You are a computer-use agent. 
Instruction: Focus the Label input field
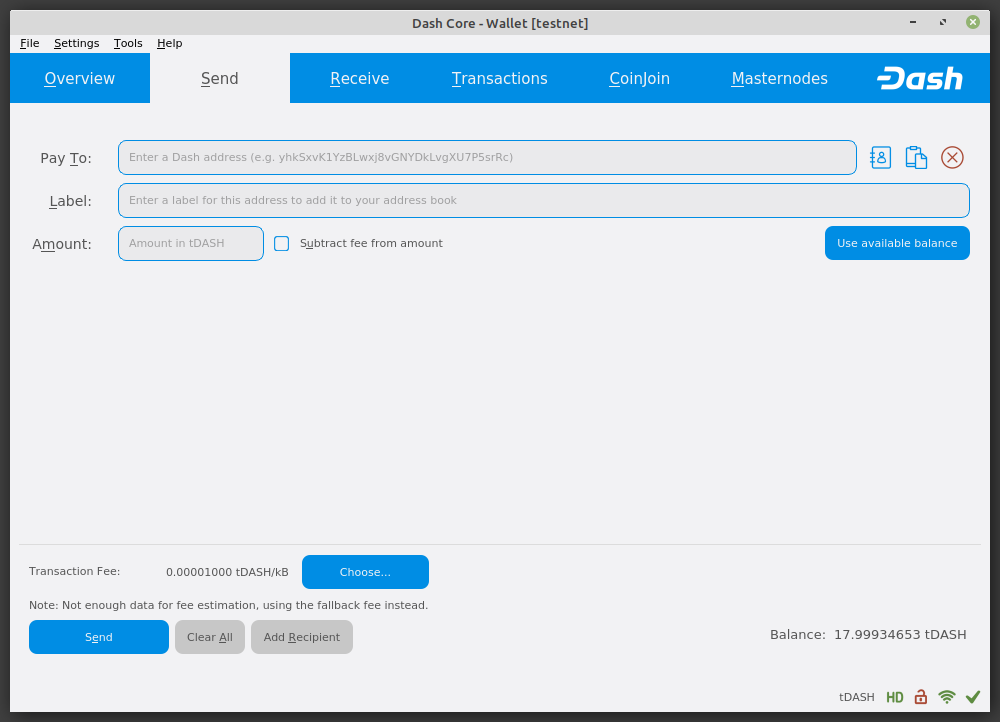544,200
